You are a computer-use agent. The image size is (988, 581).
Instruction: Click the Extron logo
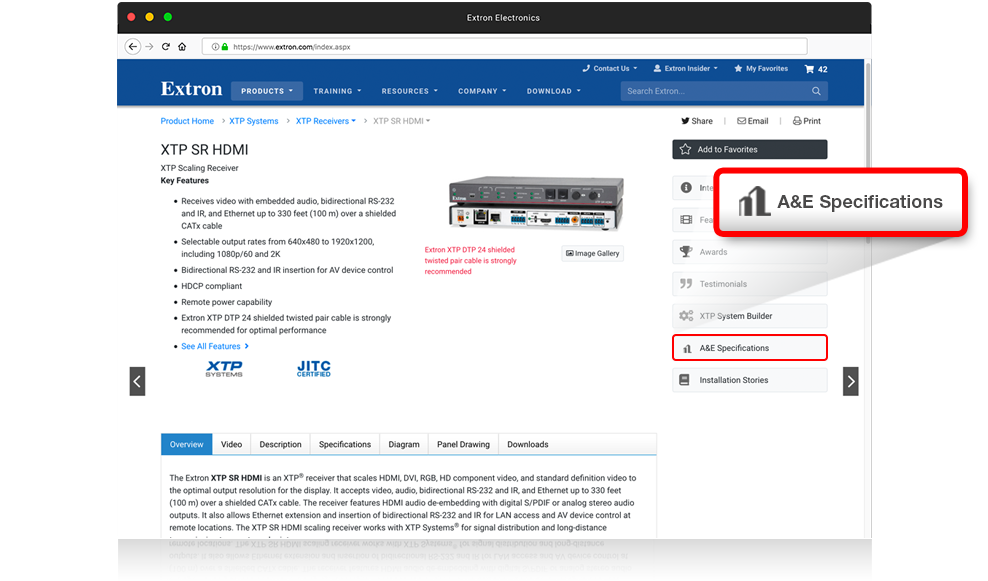pos(192,89)
